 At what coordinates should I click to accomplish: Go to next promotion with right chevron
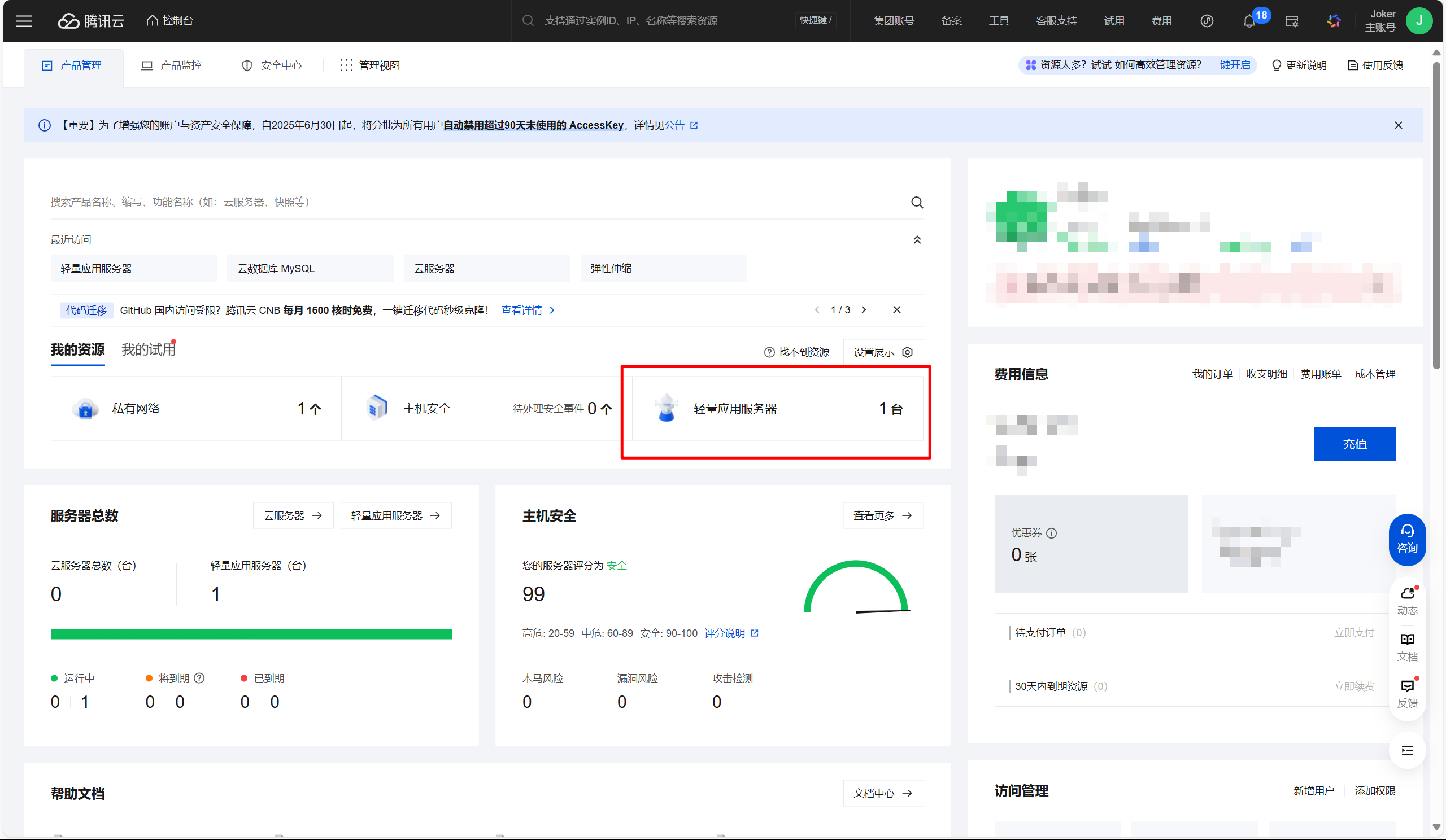[x=864, y=309]
